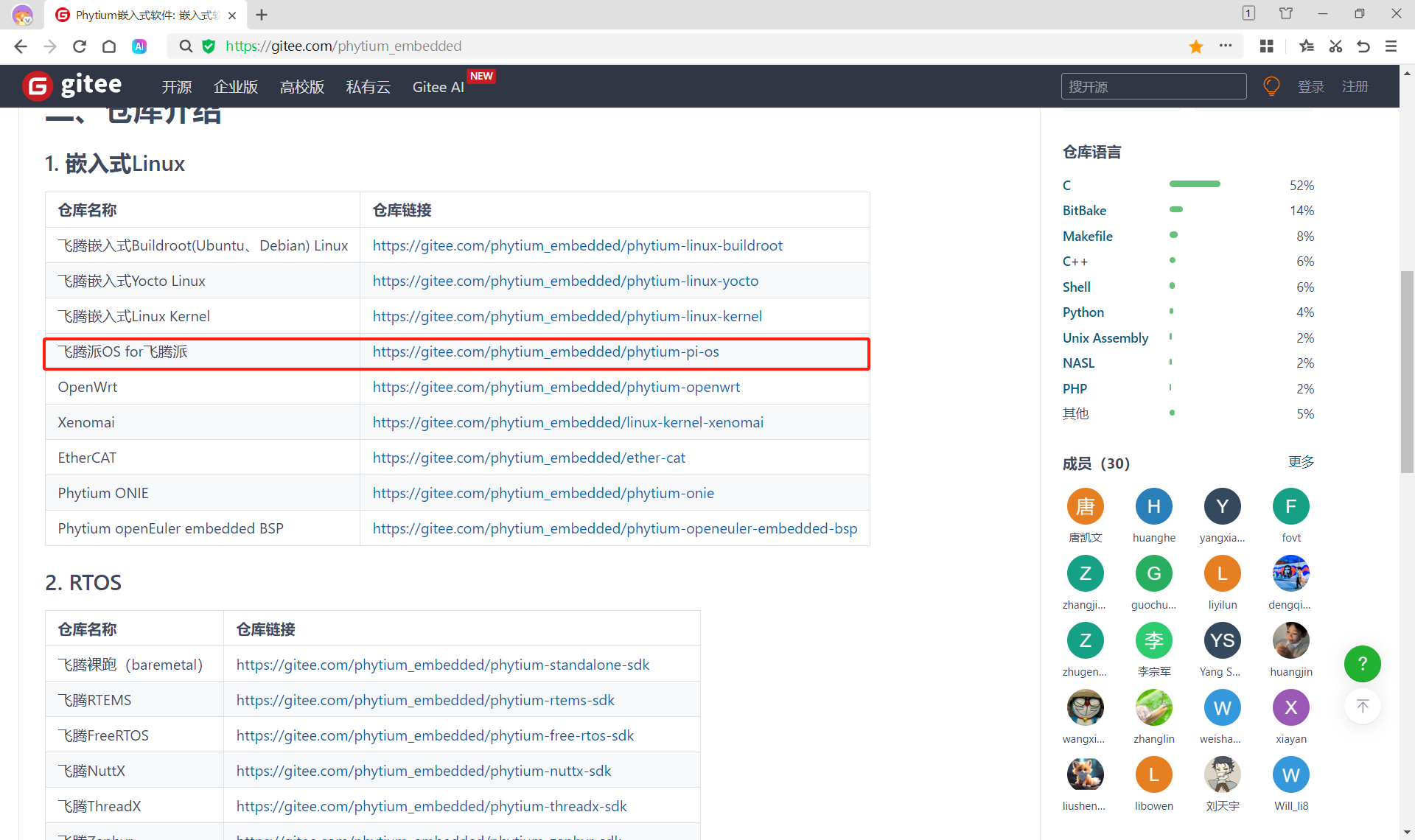Open the browser AI assistant icon

point(139,46)
